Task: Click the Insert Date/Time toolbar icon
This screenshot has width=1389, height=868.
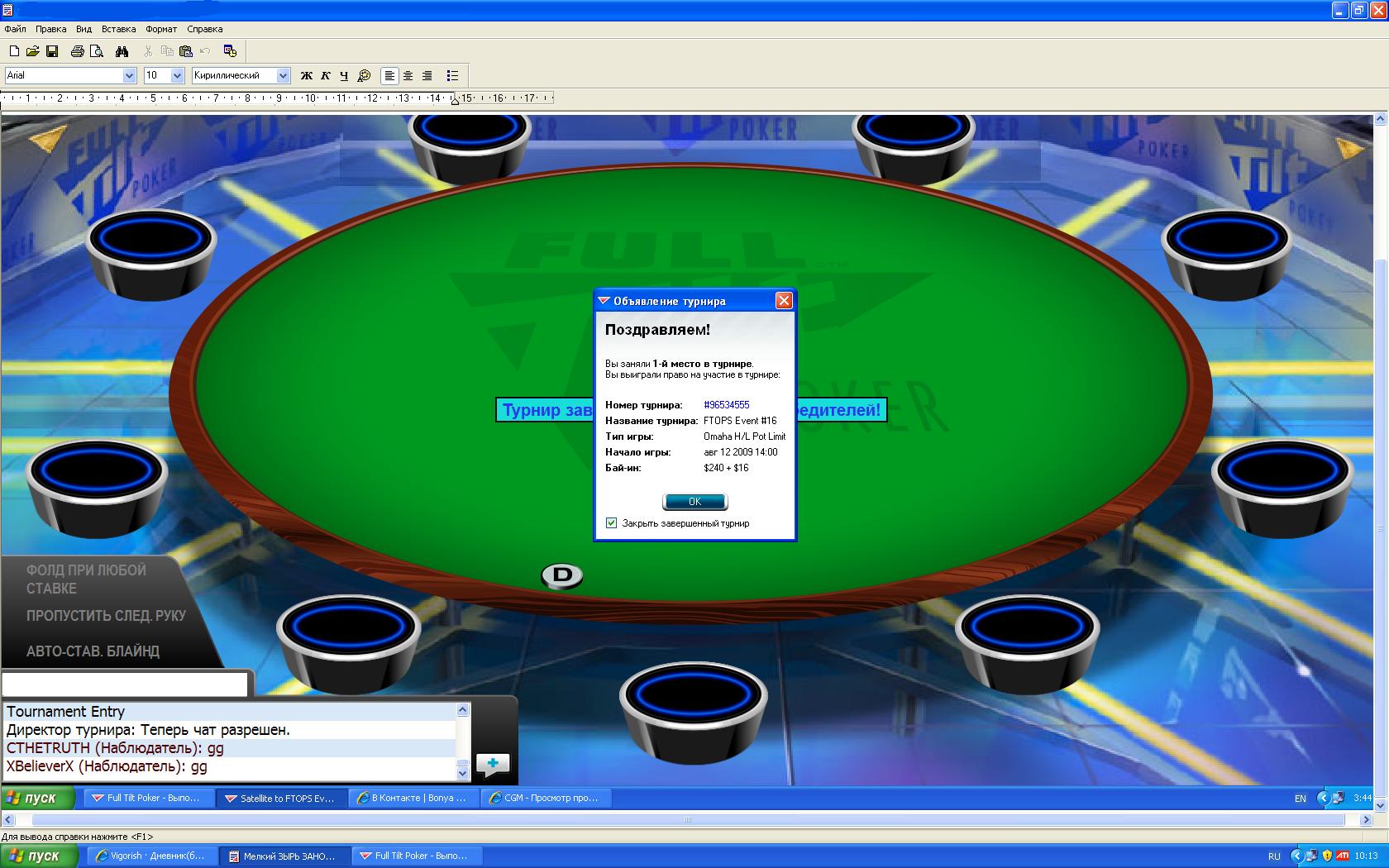Action: [230, 51]
